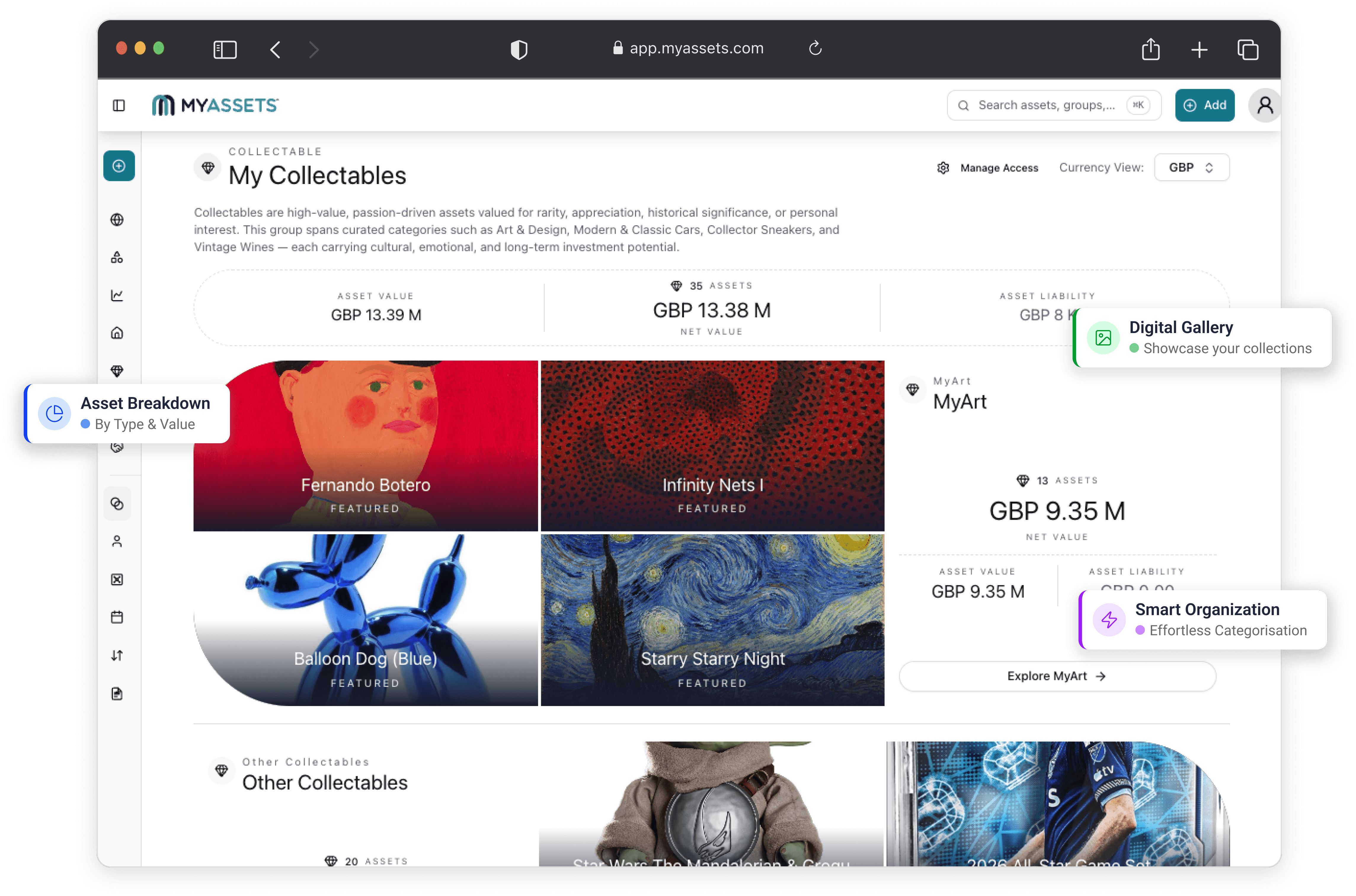Click the 'Currency View:' label
This screenshot has height=896, width=1356.
pyautogui.click(x=1101, y=167)
